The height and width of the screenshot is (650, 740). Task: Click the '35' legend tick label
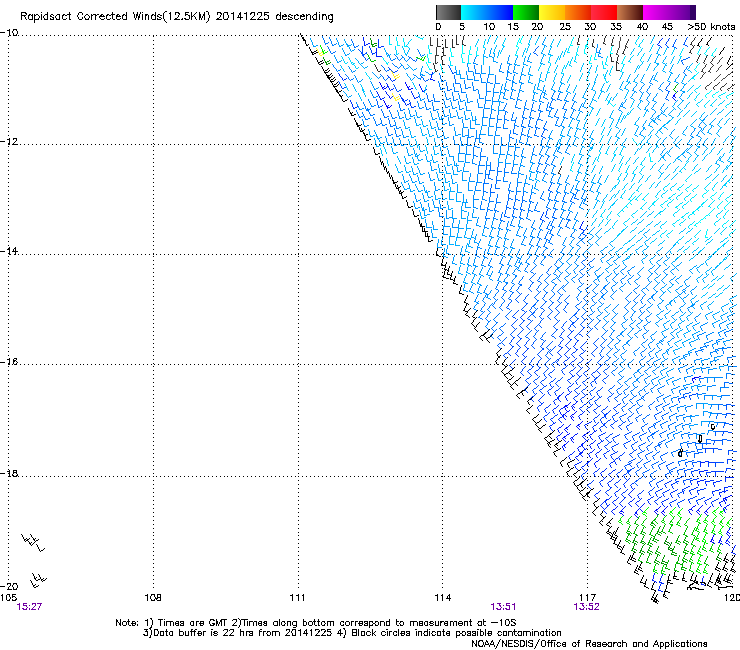(x=615, y=27)
